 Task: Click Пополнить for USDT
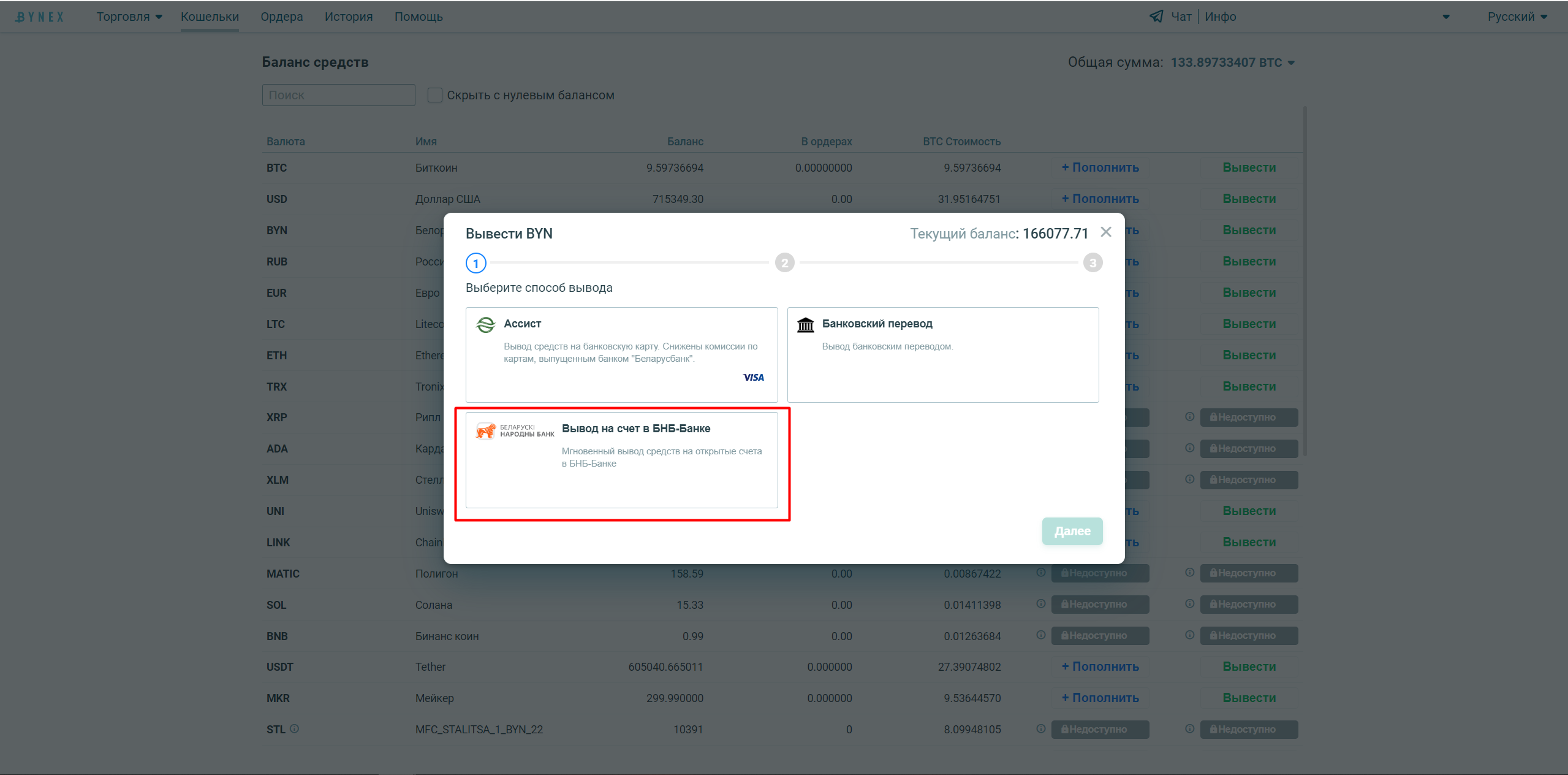click(1100, 666)
